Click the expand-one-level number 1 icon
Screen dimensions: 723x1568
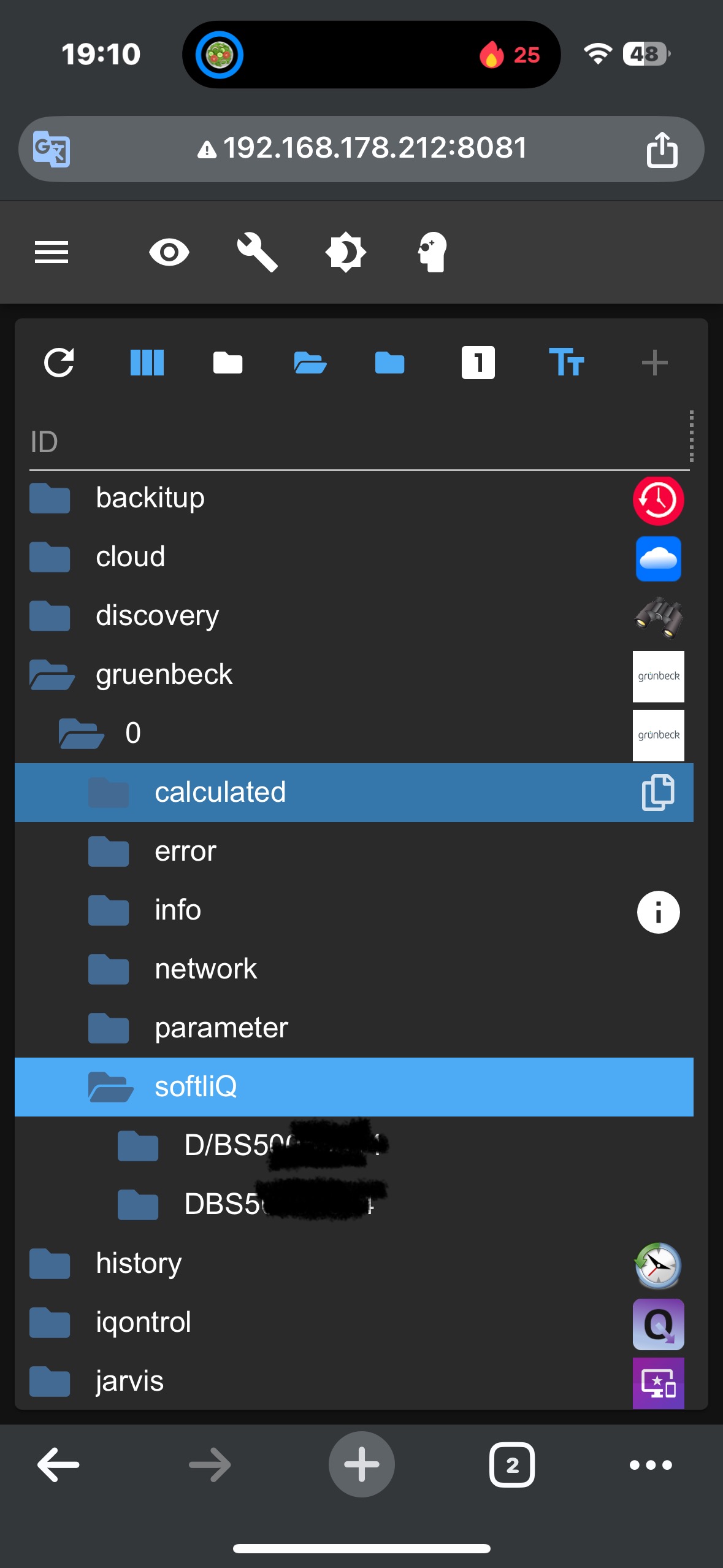[478, 363]
